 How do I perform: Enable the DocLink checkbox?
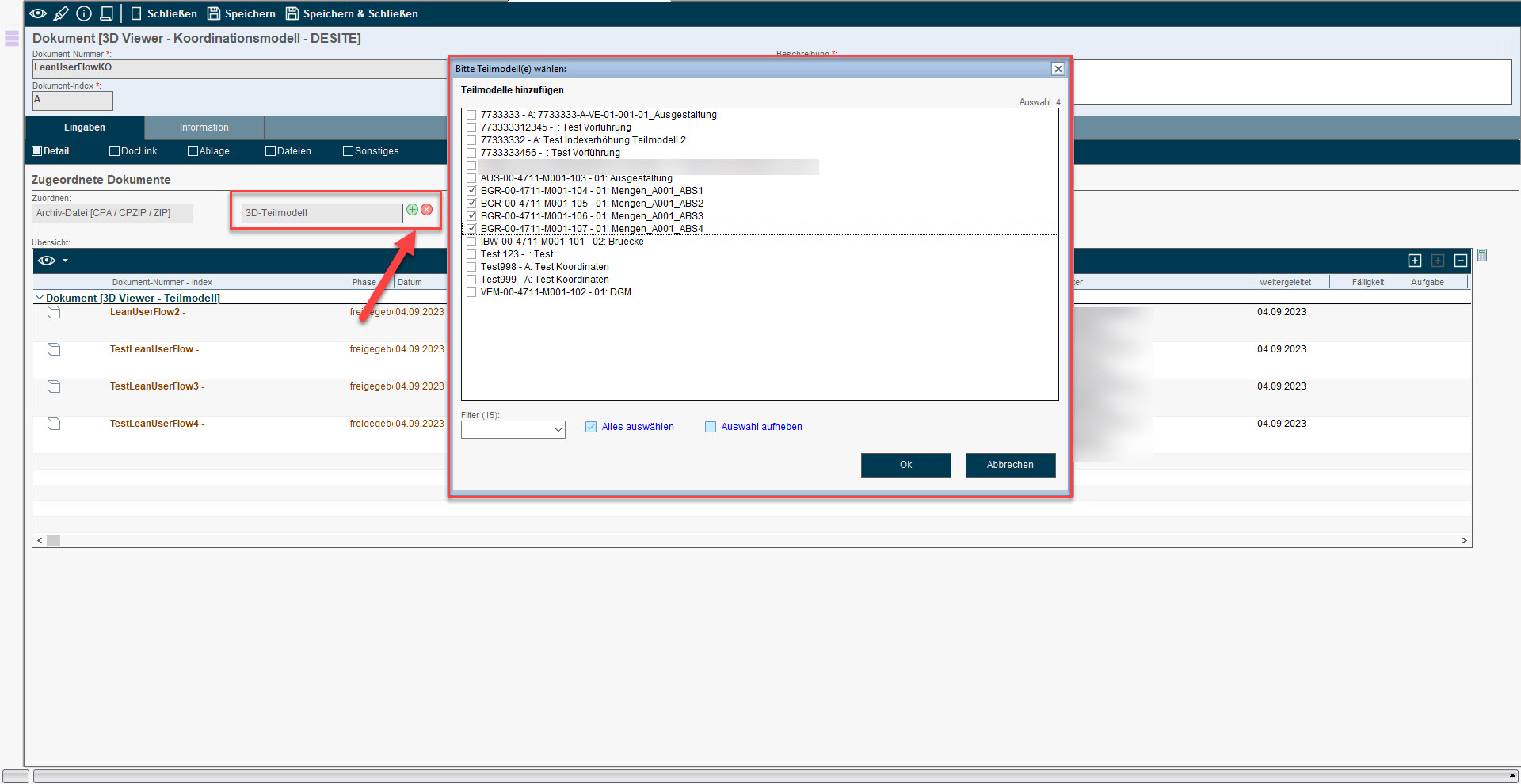pos(114,151)
